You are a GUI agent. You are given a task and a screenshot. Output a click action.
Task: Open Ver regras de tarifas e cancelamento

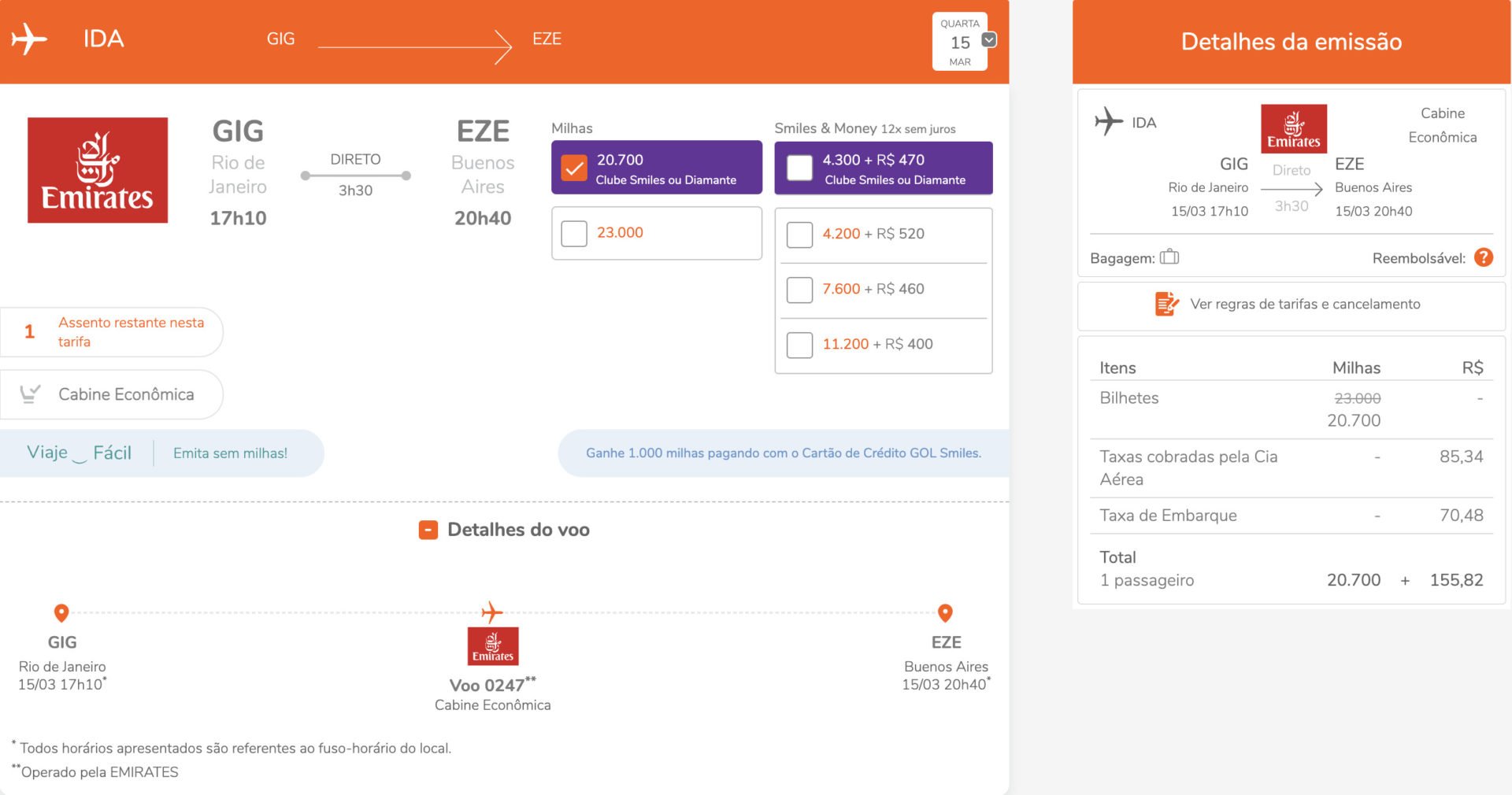click(1305, 304)
